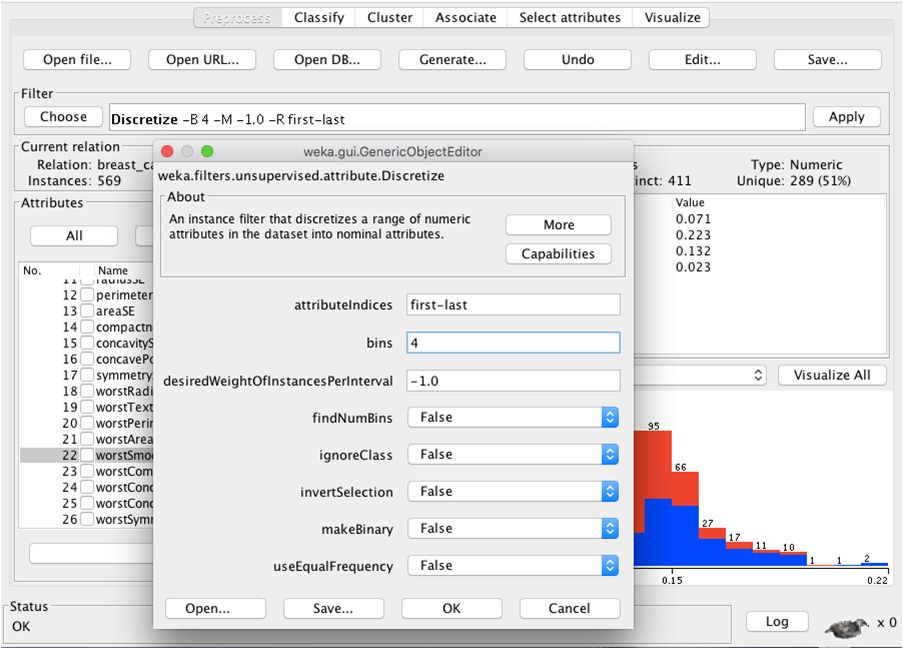Confirm the dialog with OK
This screenshot has width=903, height=649.
(452, 609)
